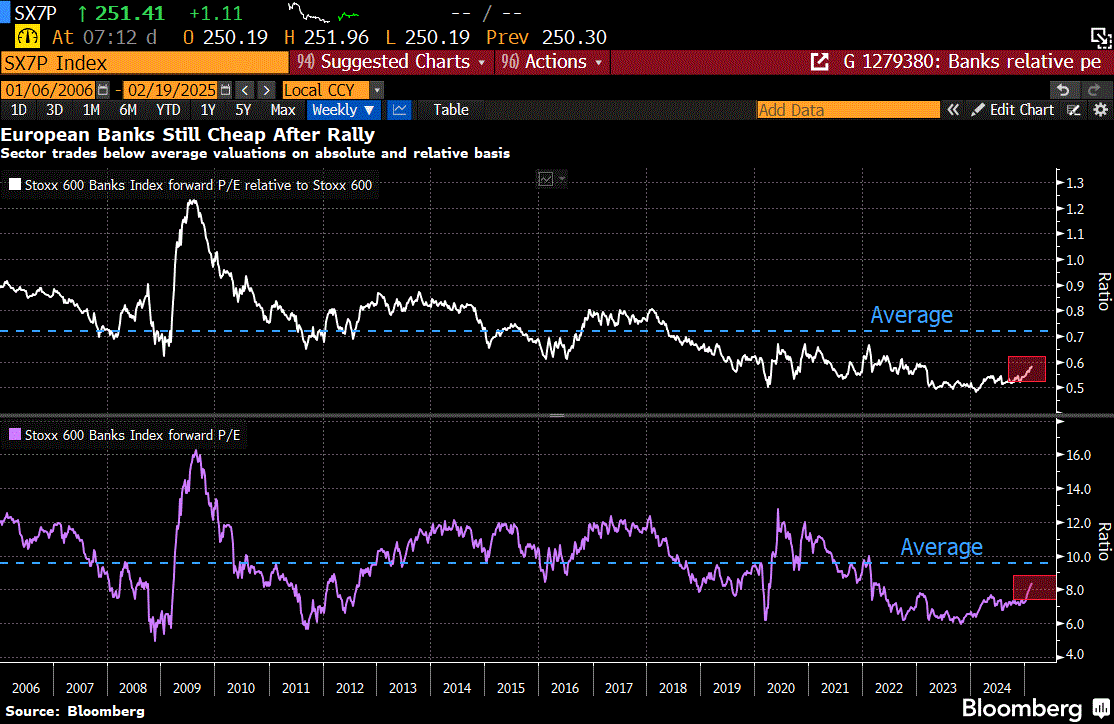The width and height of the screenshot is (1114, 724).
Task: Expand mini chart options dropdown arrow on panel
Action: pos(562,179)
